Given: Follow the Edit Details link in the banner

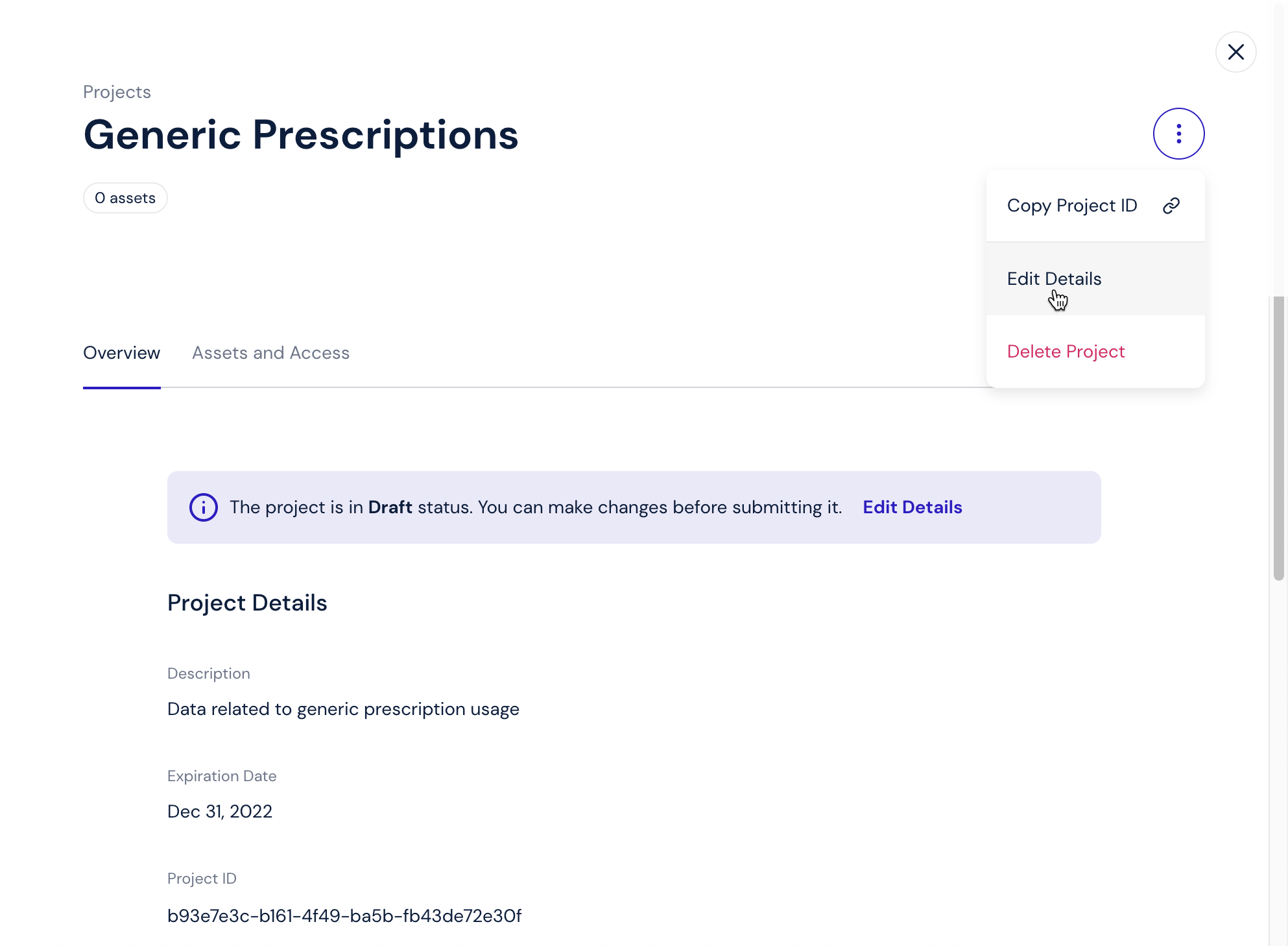Looking at the screenshot, I should pyautogui.click(x=912, y=507).
